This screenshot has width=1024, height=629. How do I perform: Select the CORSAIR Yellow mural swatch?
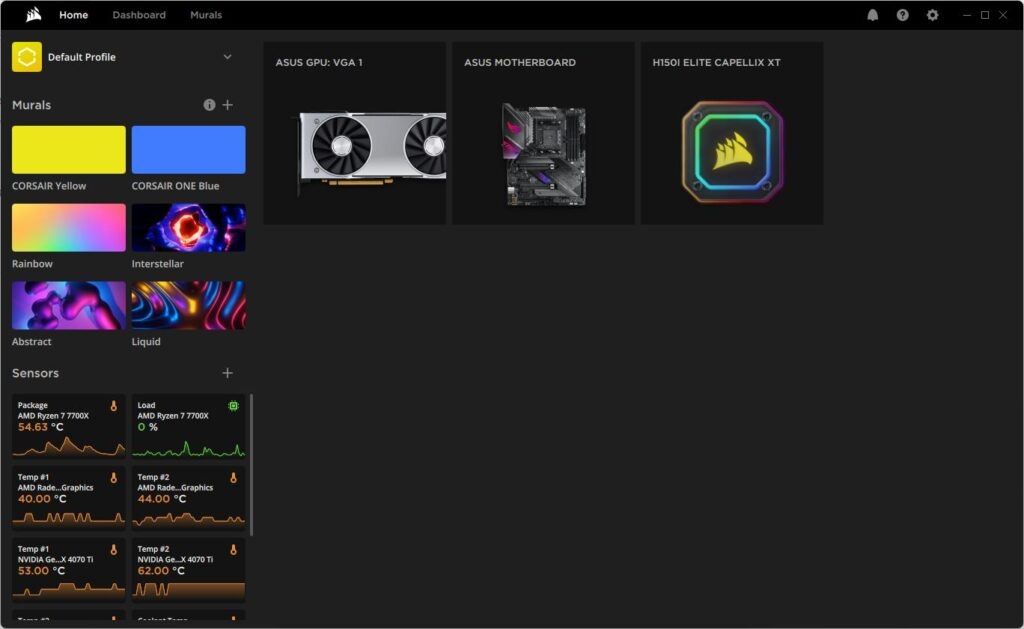pos(69,150)
